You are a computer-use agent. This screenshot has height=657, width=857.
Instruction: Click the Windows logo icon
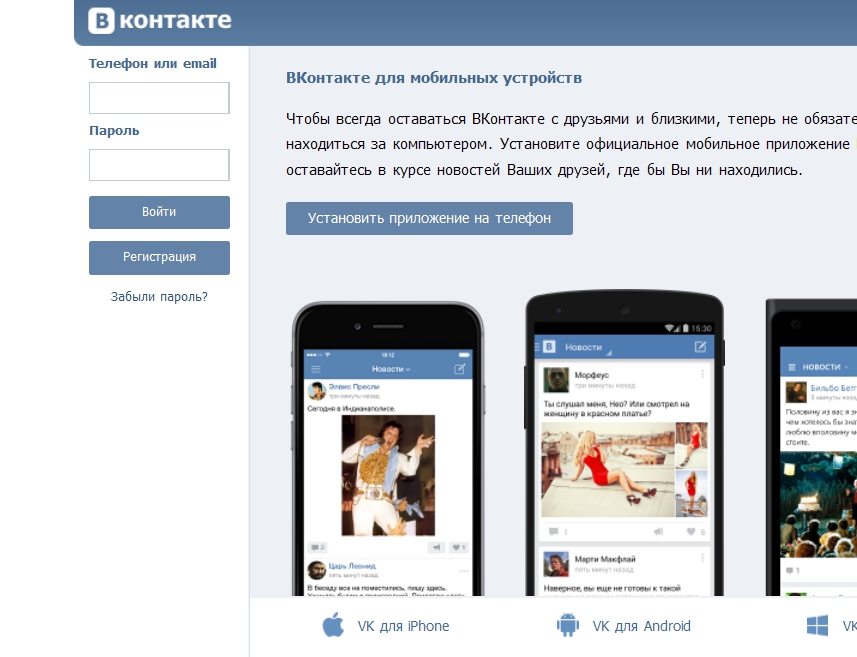tap(817, 625)
